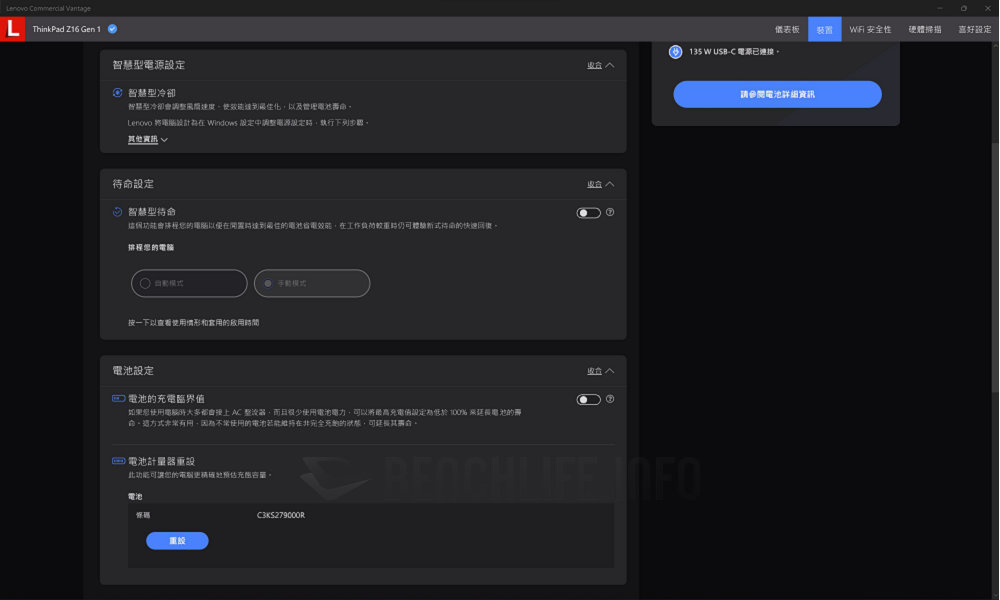Click the blue verified badge beside ThinkPad Z16
The width and height of the screenshot is (1000, 600).
pyautogui.click(x=112, y=30)
